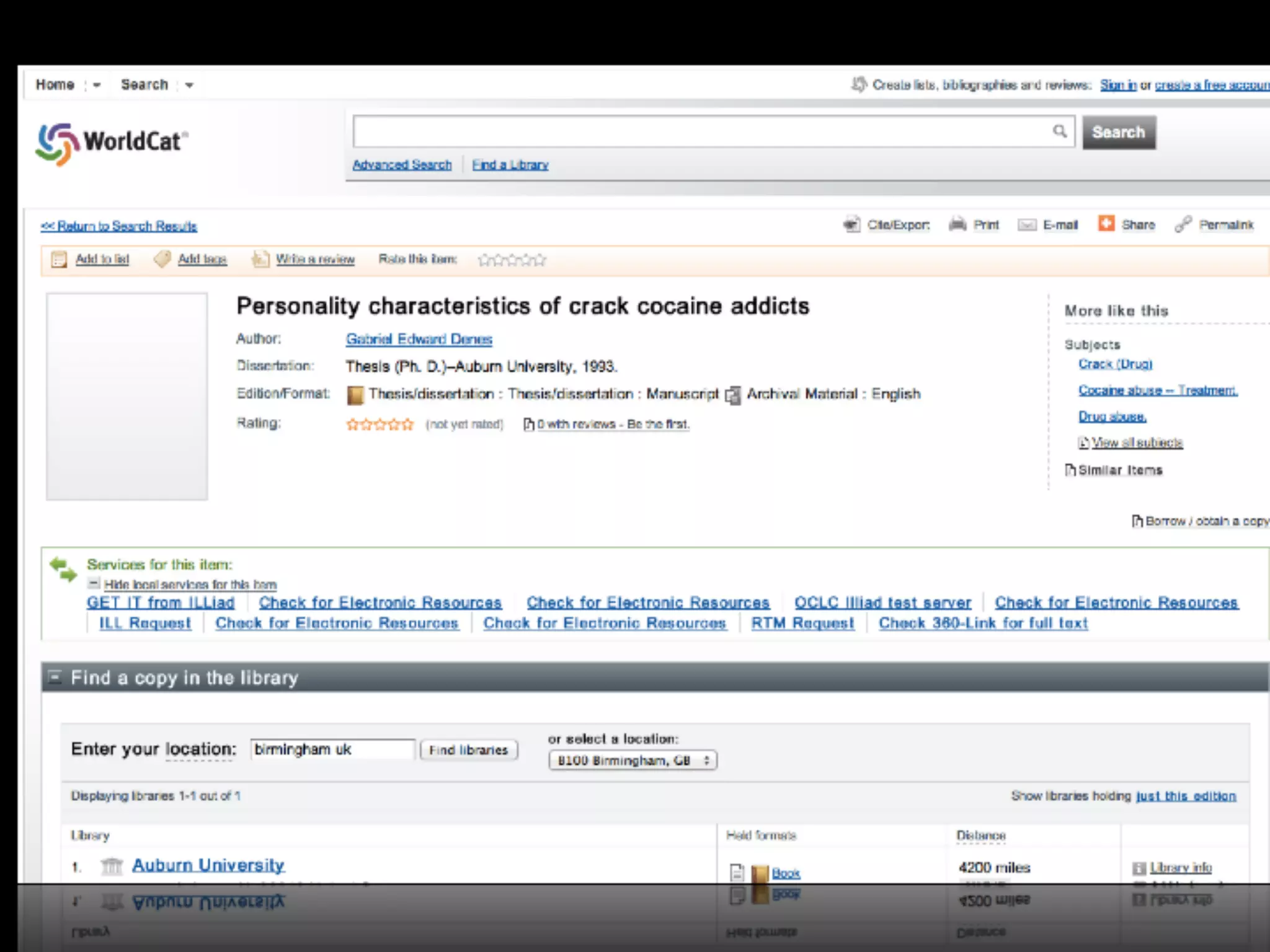Screen dimensions: 1270x952
Task: Collapse the Find a copy in the library section
Action: point(55,677)
